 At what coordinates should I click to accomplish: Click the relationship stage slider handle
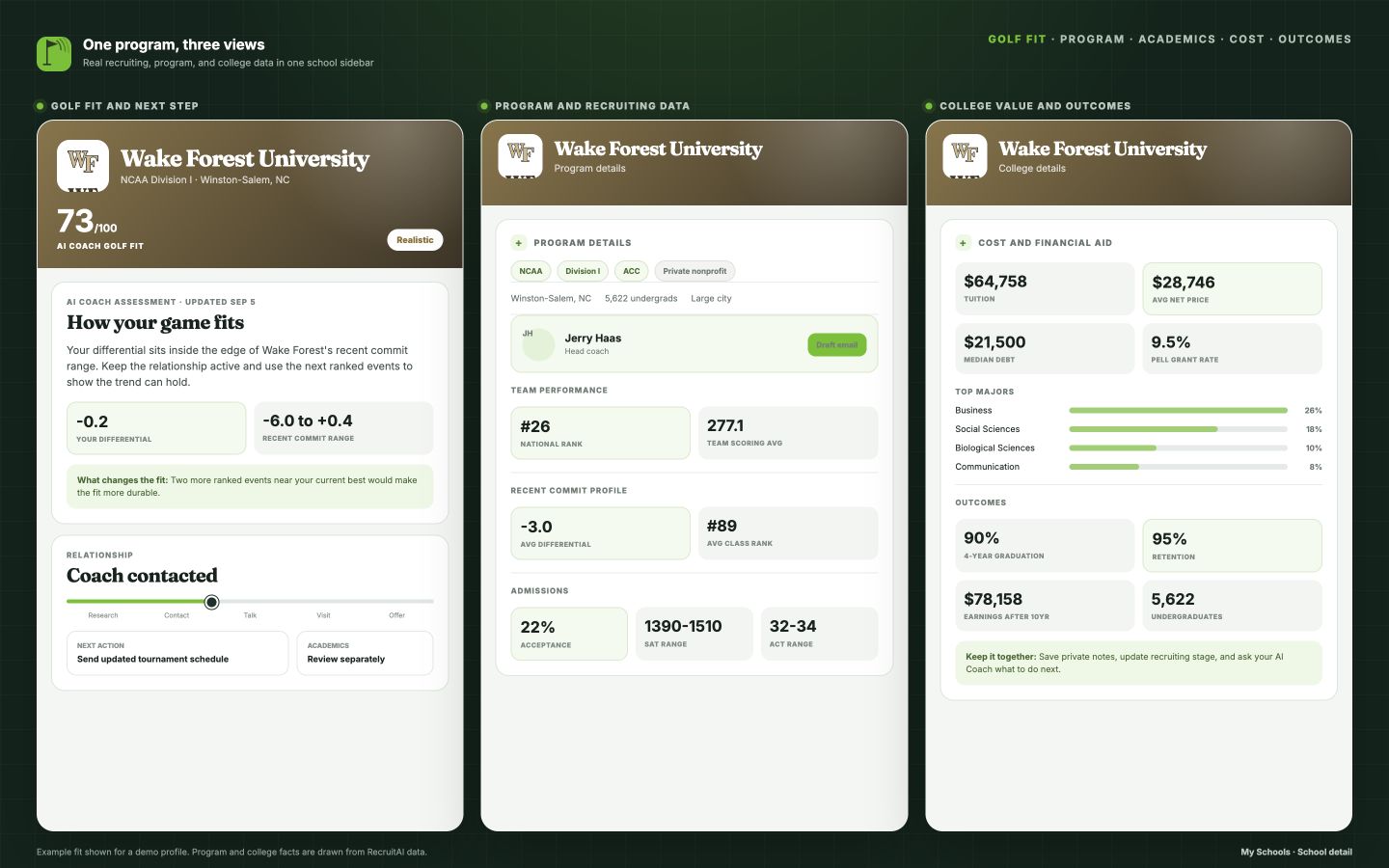[x=212, y=602]
